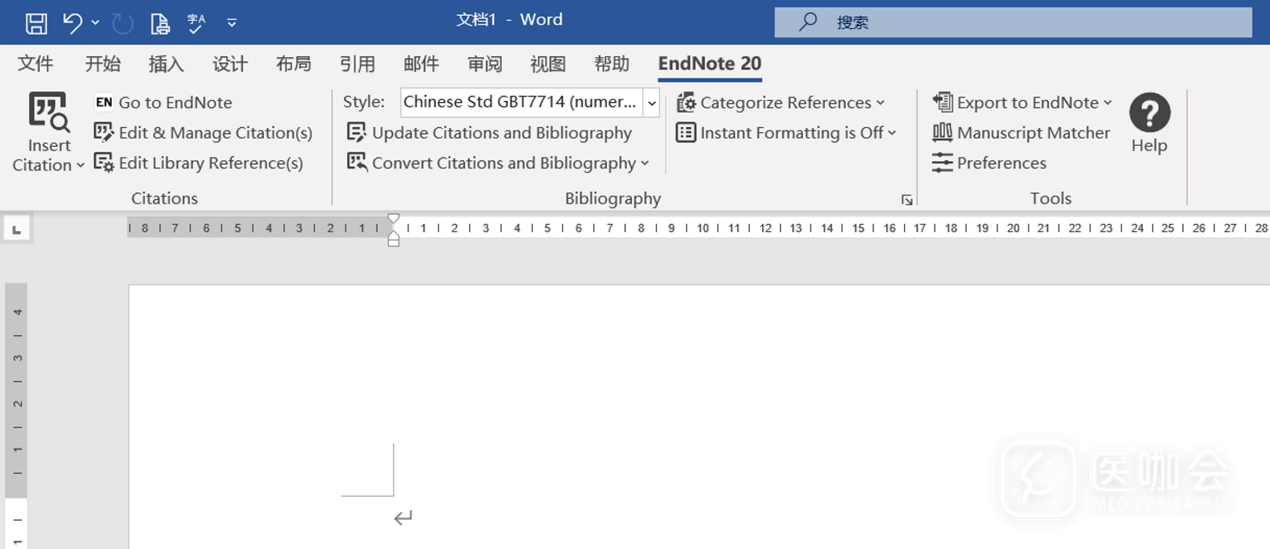Launch Manuscript Matcher tool

pyautogui.click(x=1021, y=133)
